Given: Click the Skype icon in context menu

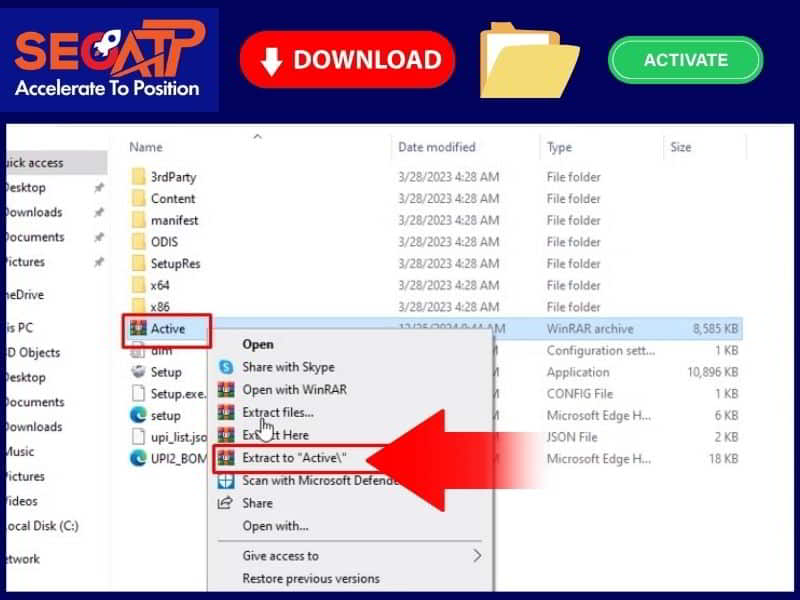Looking at the screenshot, I should [x=226, y=367].
